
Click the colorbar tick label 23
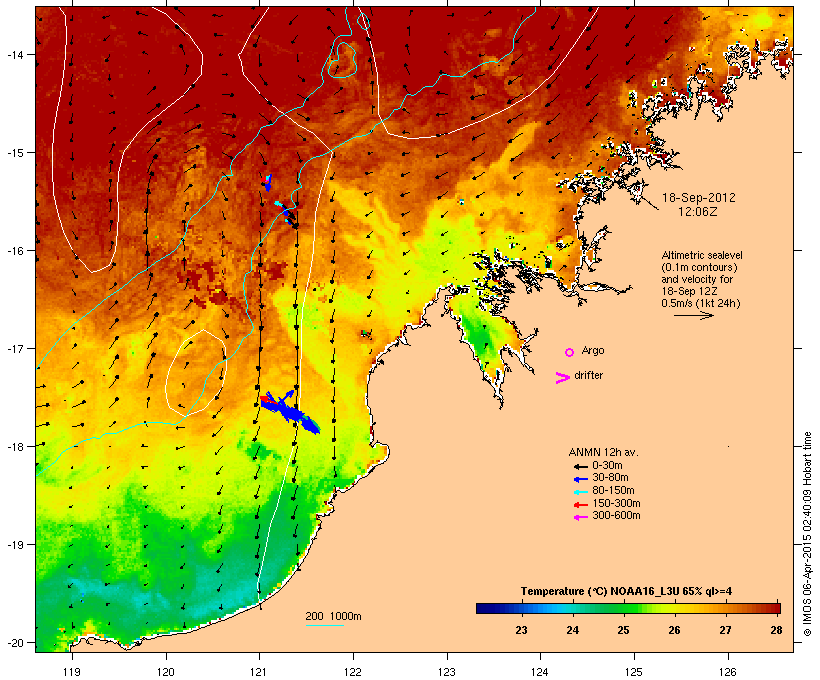tap(521, 630)
